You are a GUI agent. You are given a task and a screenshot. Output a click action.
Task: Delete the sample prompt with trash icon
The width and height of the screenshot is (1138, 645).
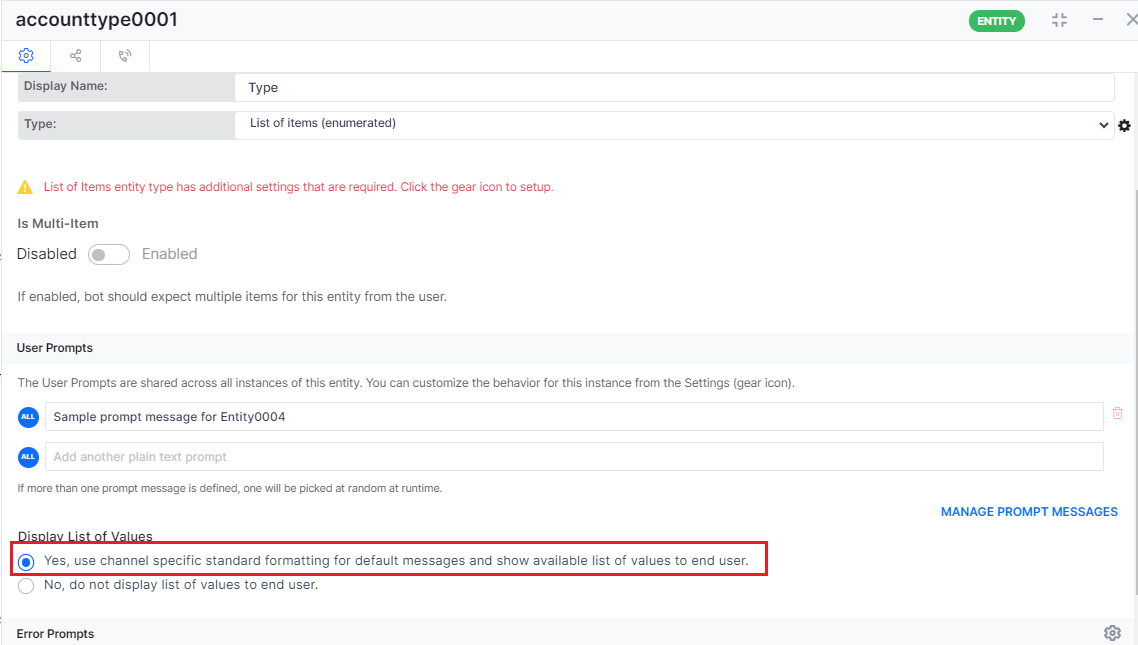point(1118,413)
